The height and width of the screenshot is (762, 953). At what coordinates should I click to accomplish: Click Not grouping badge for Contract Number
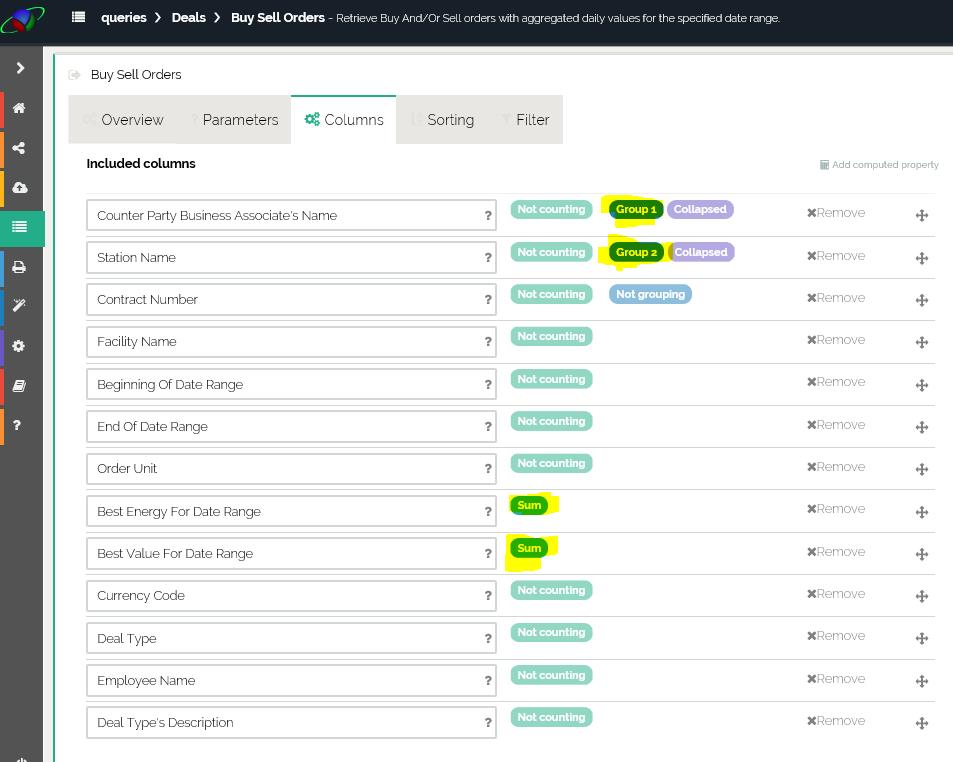pyautogui.click(x=650, y=294)
